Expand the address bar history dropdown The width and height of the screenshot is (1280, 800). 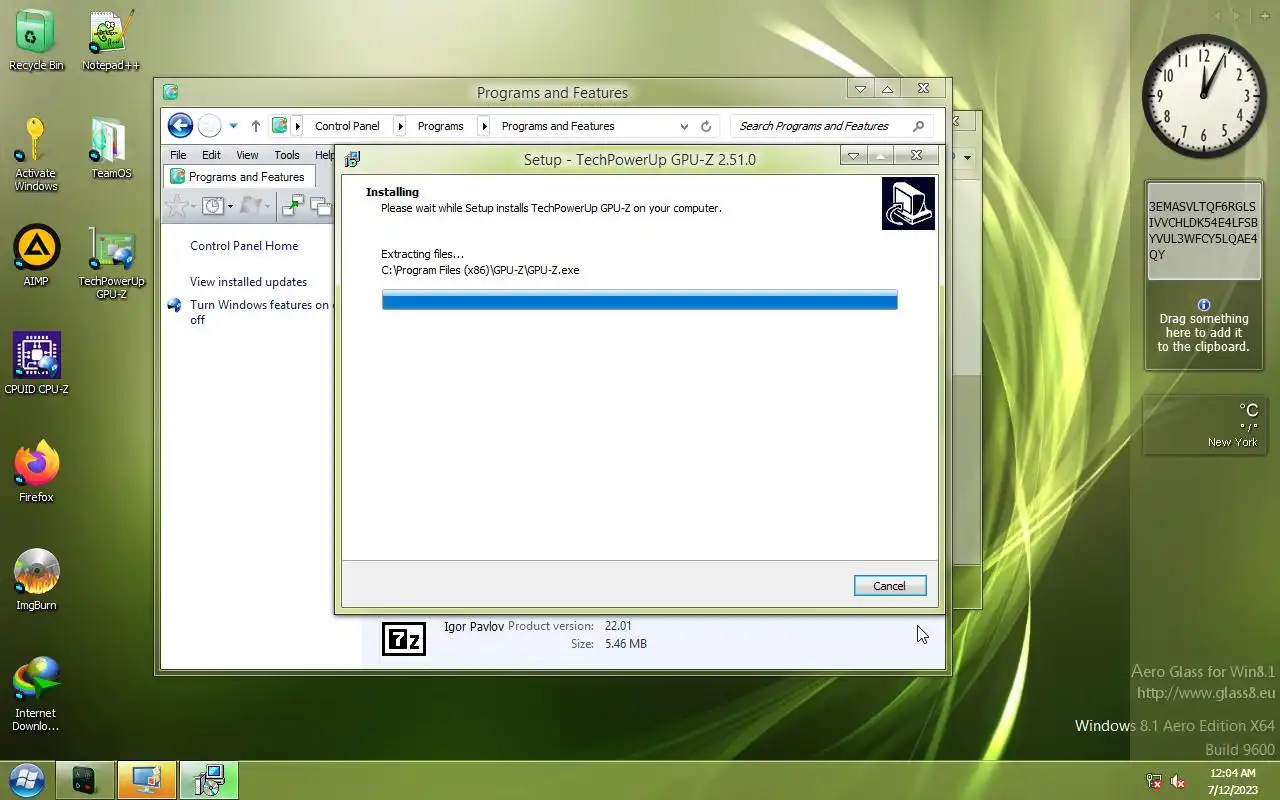pyautogui.click(x=684, y=126)
